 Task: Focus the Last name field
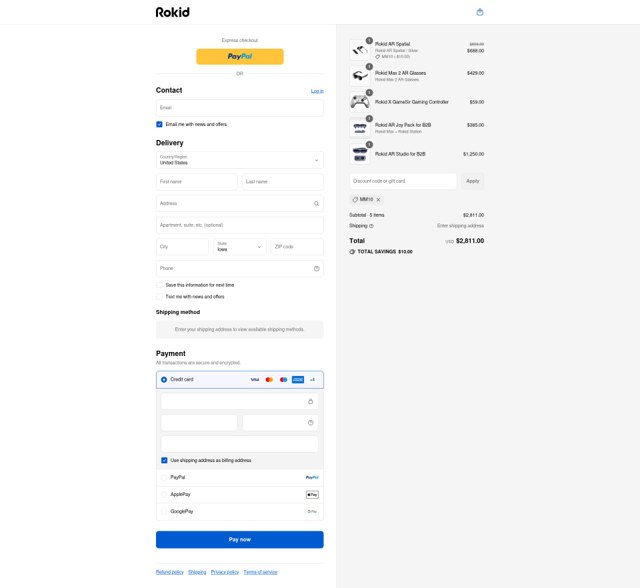click(x=283, y=182)
